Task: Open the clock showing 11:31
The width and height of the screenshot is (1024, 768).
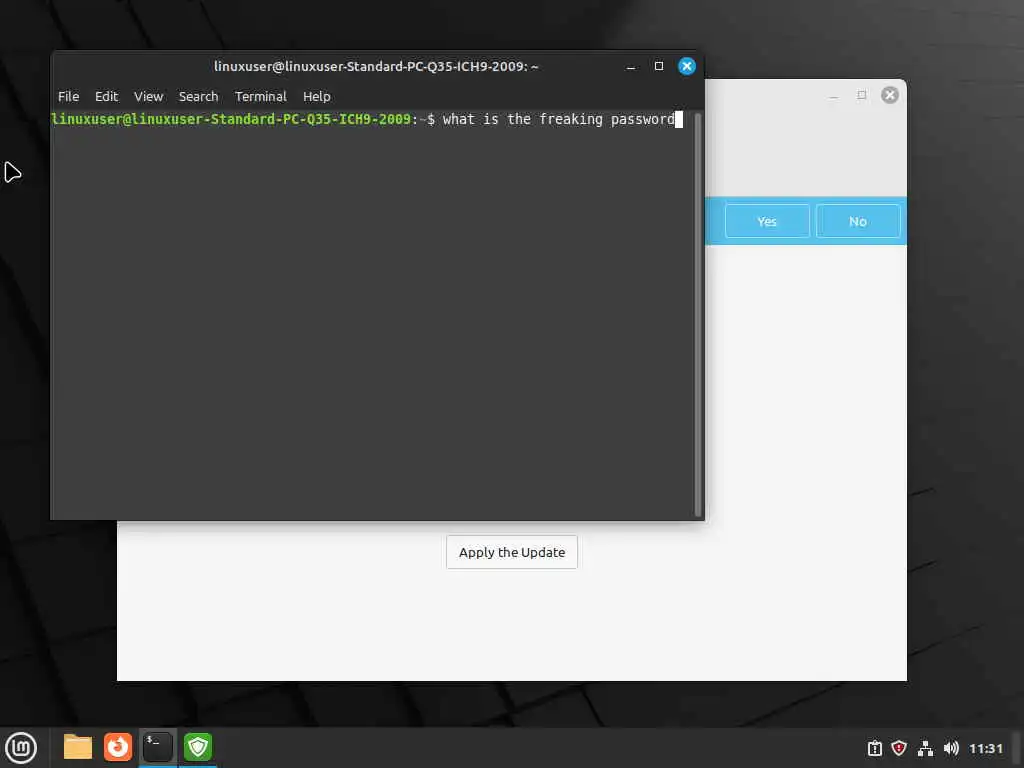Action: tap(985, 748)
